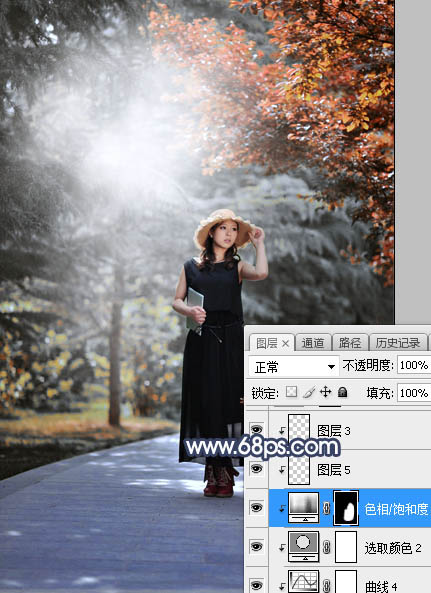431x593 pixels.
Task: Hide the 图层 5 layer
Action: [256, 469]
